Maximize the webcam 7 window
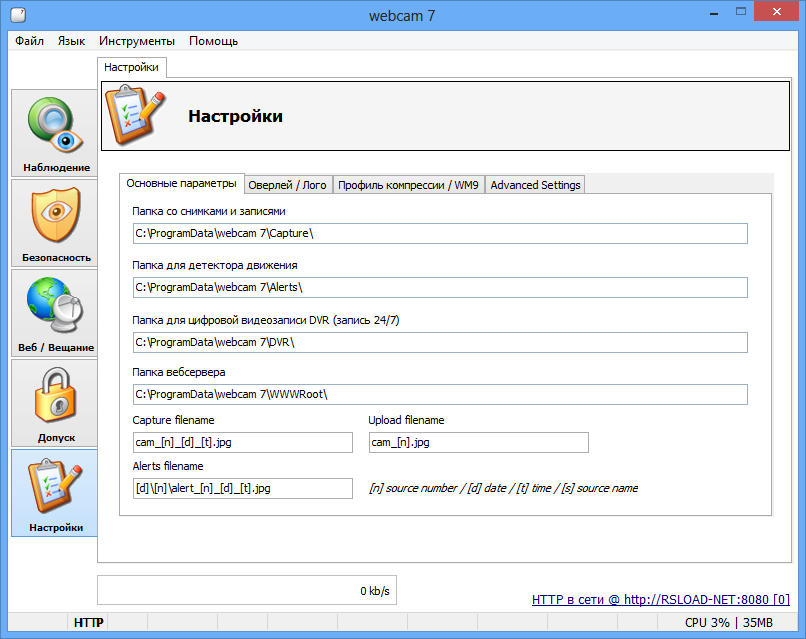The height and width of the screenshot is (639, 806). click(741, 11)
